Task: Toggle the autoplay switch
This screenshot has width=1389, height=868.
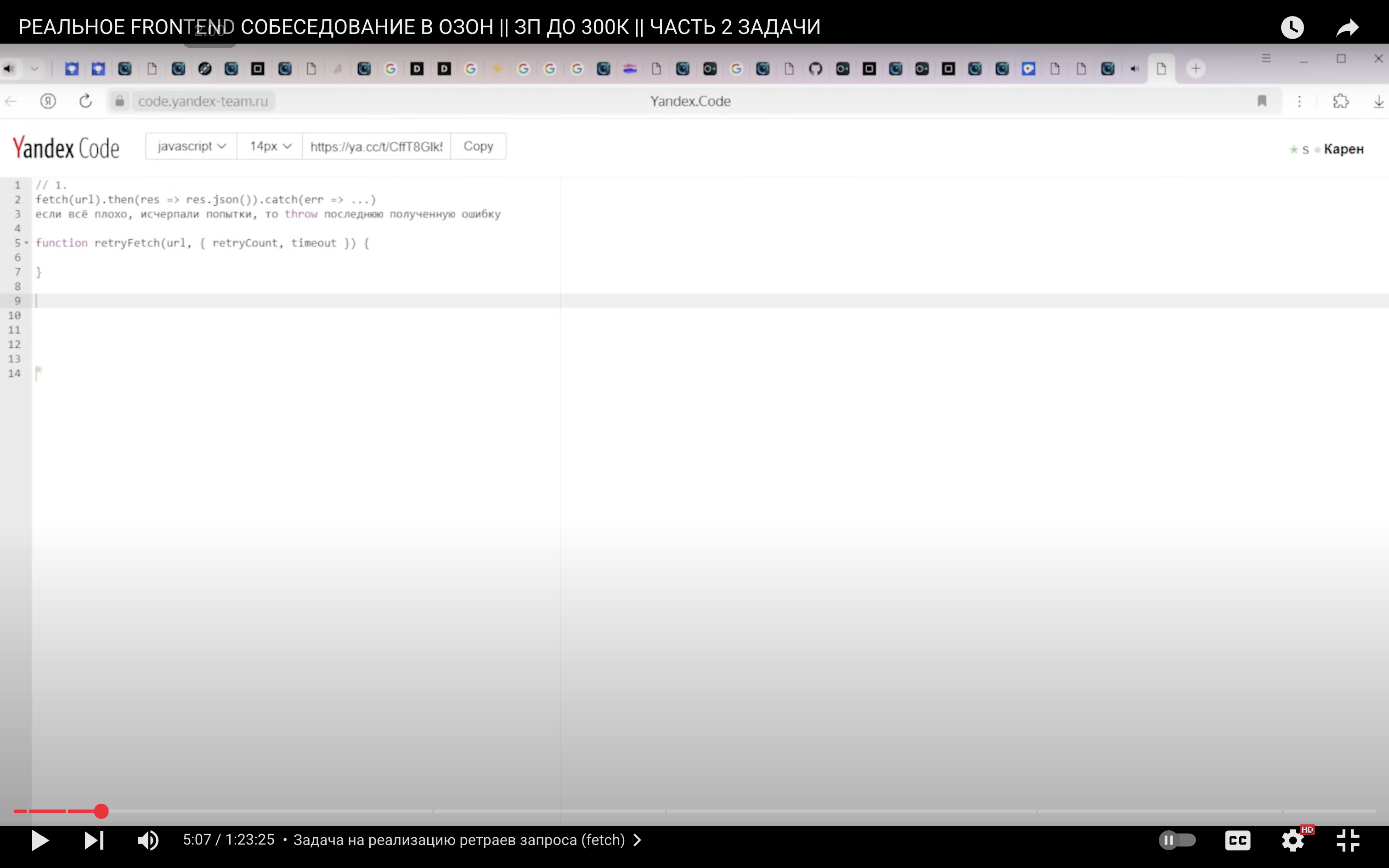Action: click(1177, 840)
